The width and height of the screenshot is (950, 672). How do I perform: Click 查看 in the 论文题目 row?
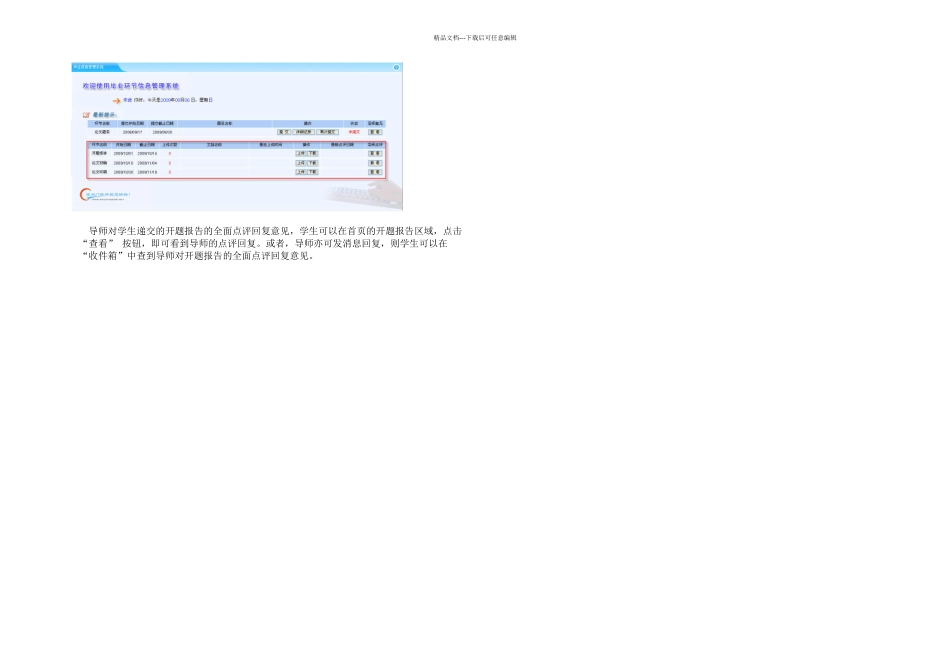[x=375, y=131]
